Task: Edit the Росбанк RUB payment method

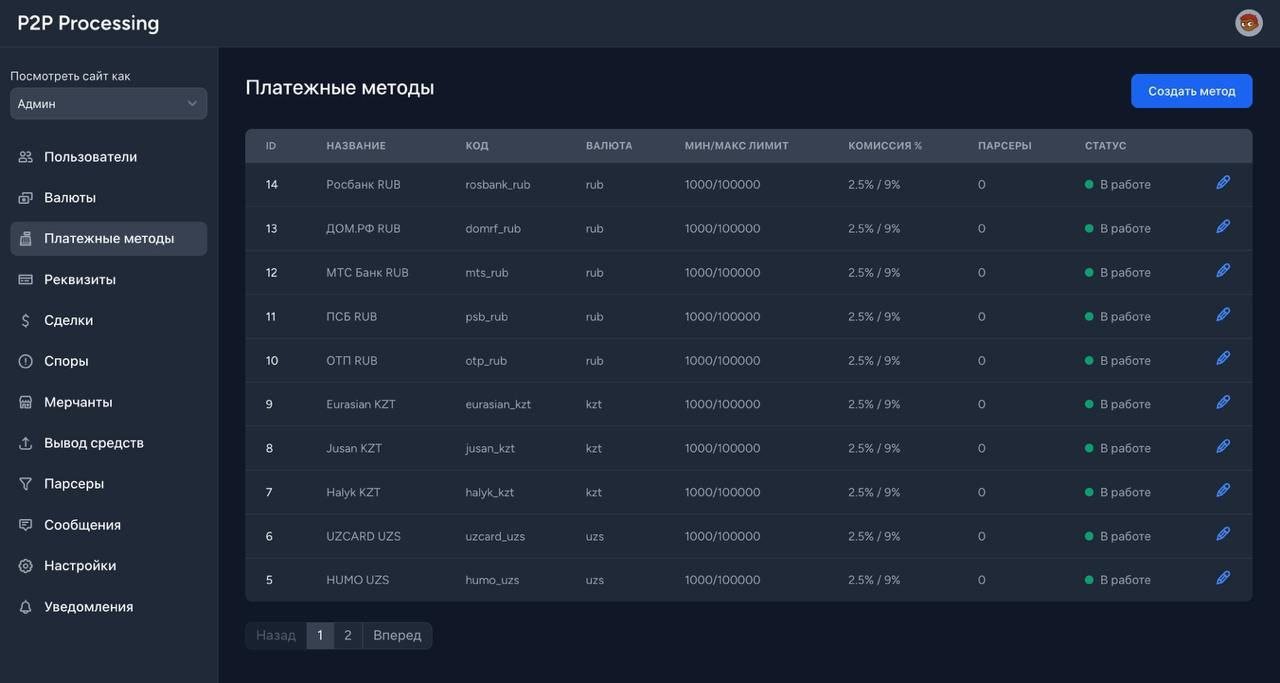Action: coord(1223,183)
